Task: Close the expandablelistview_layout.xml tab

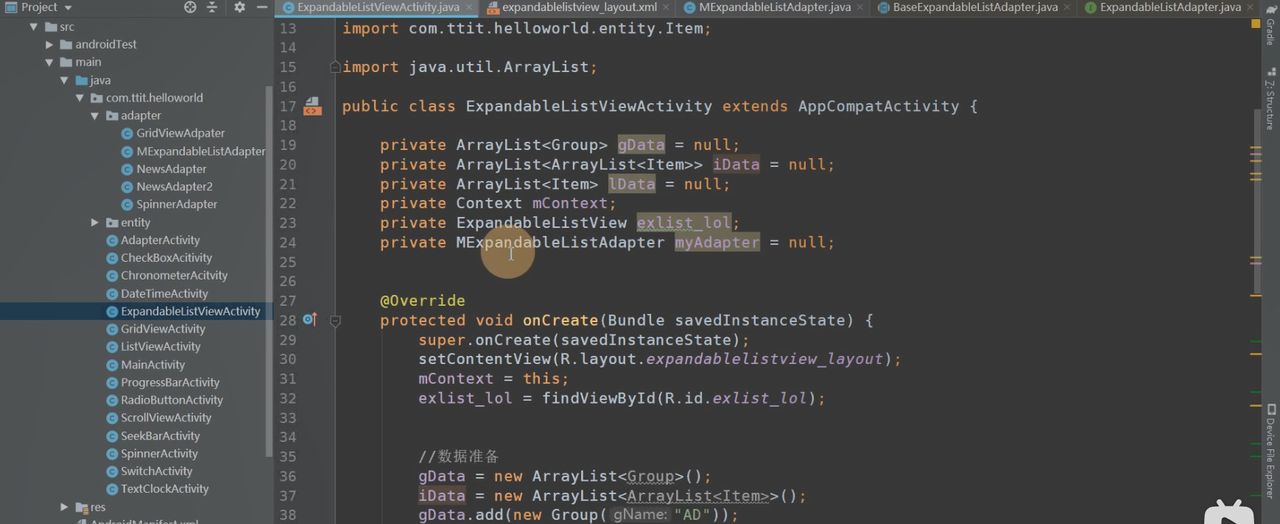Action: point(666,7)
